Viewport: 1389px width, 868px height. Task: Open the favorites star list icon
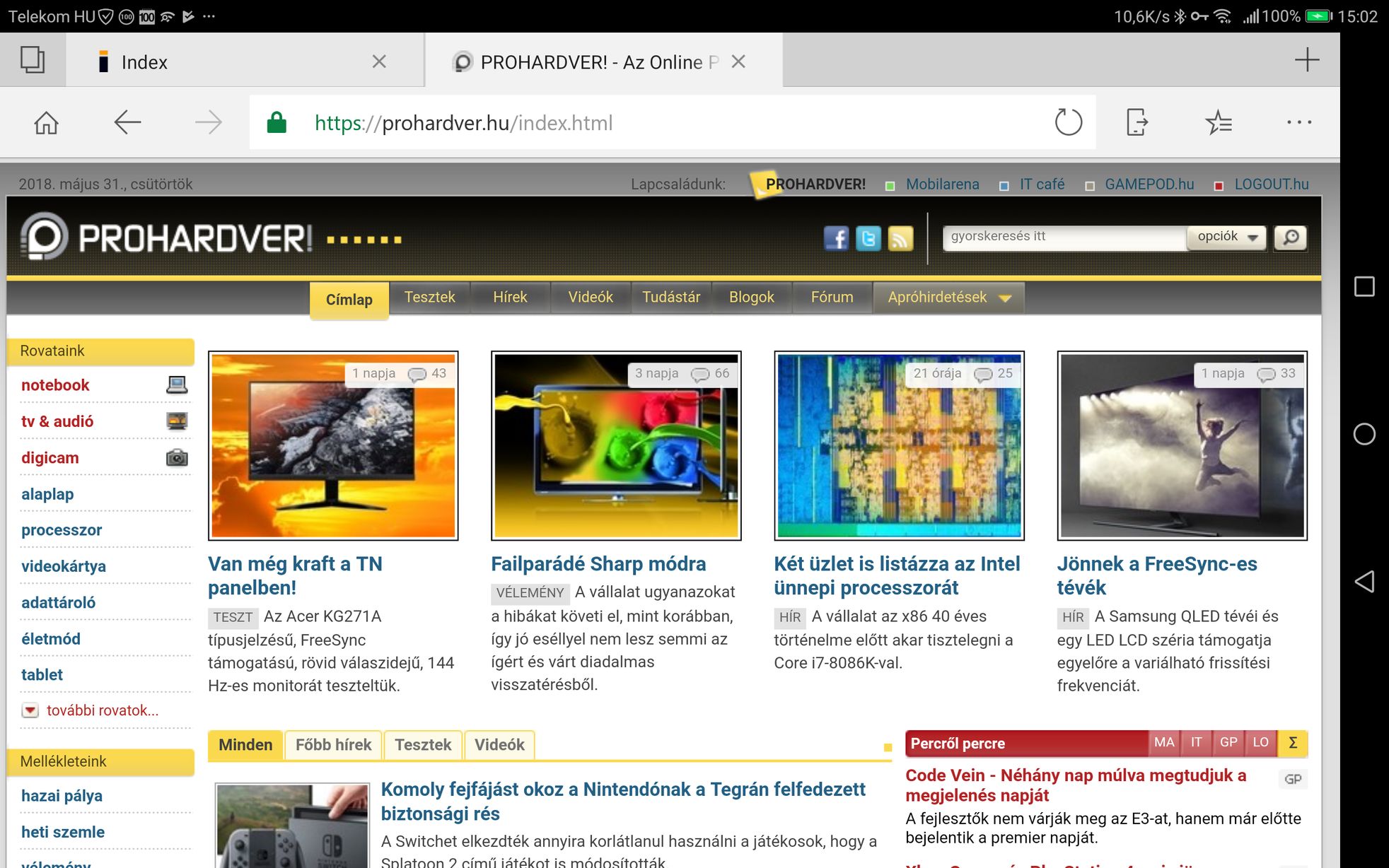tap(1219, 122)
